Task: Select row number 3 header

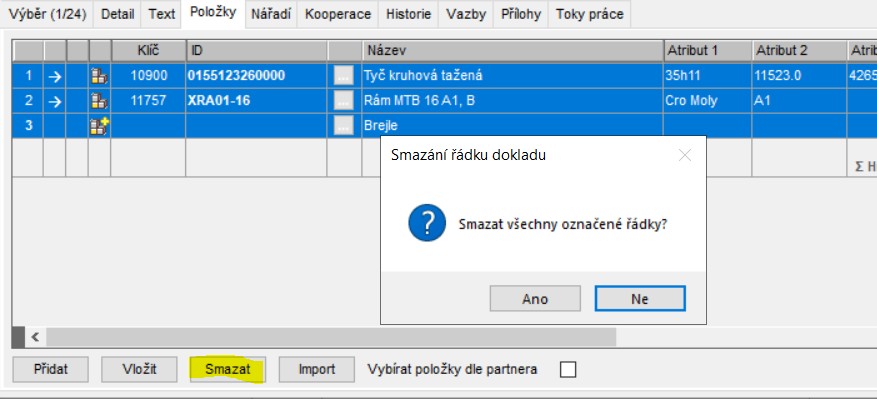Action: pyautogui.click(x=28, y=126)
